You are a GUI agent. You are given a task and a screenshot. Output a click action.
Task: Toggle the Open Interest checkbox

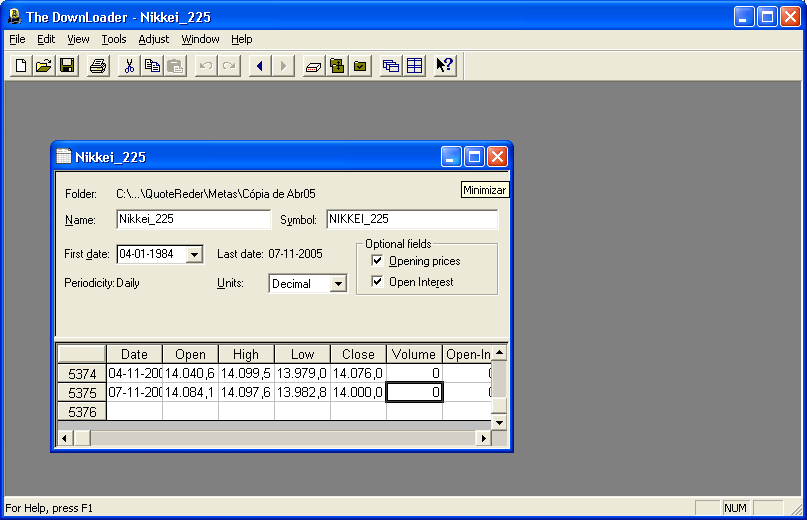[377, 282]
